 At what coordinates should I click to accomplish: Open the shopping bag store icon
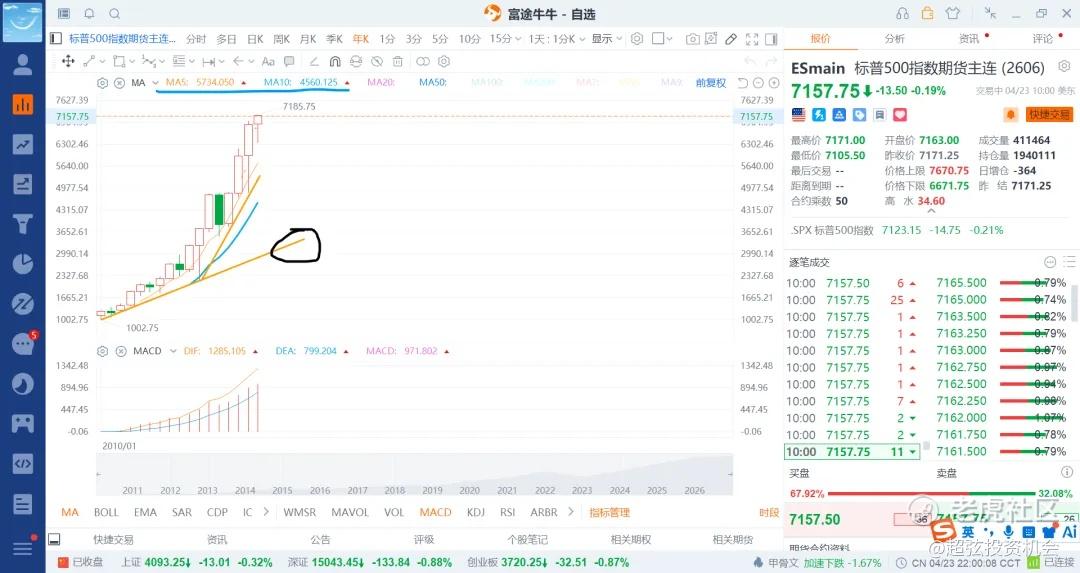click(928, 13)
